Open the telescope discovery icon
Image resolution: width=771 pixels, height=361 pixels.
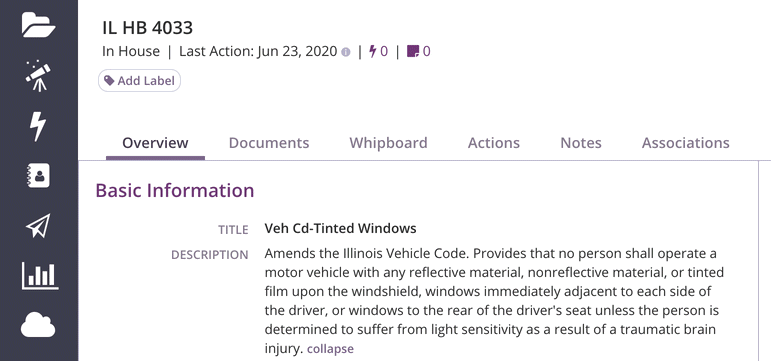tap(38, 75)
